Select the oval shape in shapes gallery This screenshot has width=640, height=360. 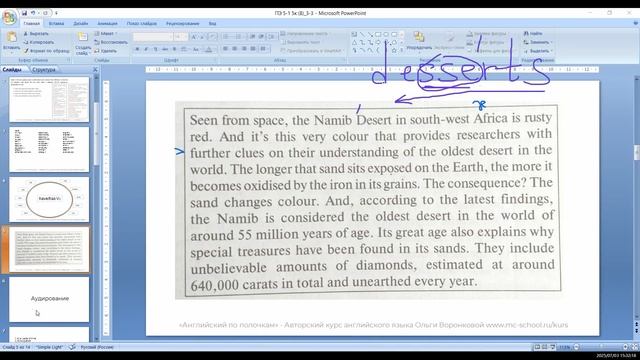coord(386,35)
